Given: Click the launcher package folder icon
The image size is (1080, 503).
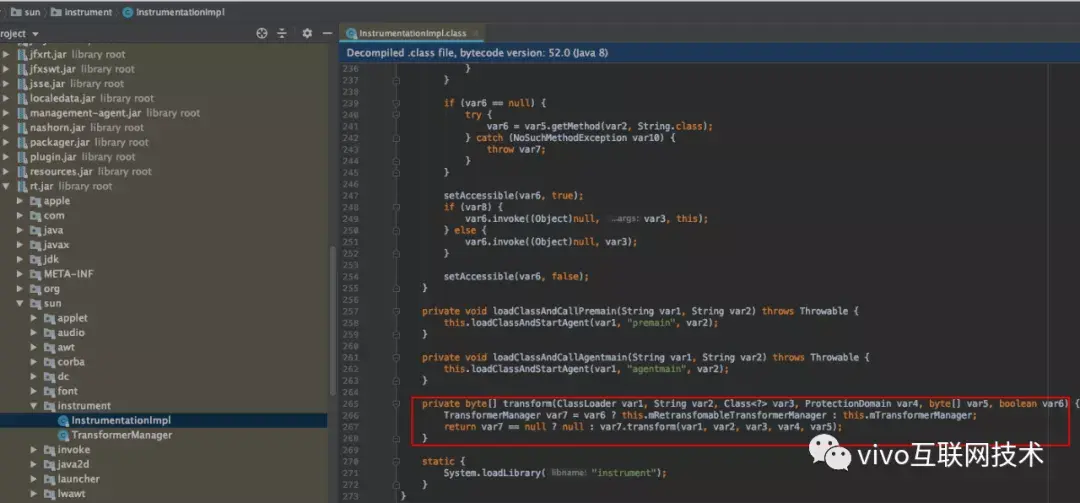Looking at the screenshot, I should (x=49, y=479).
